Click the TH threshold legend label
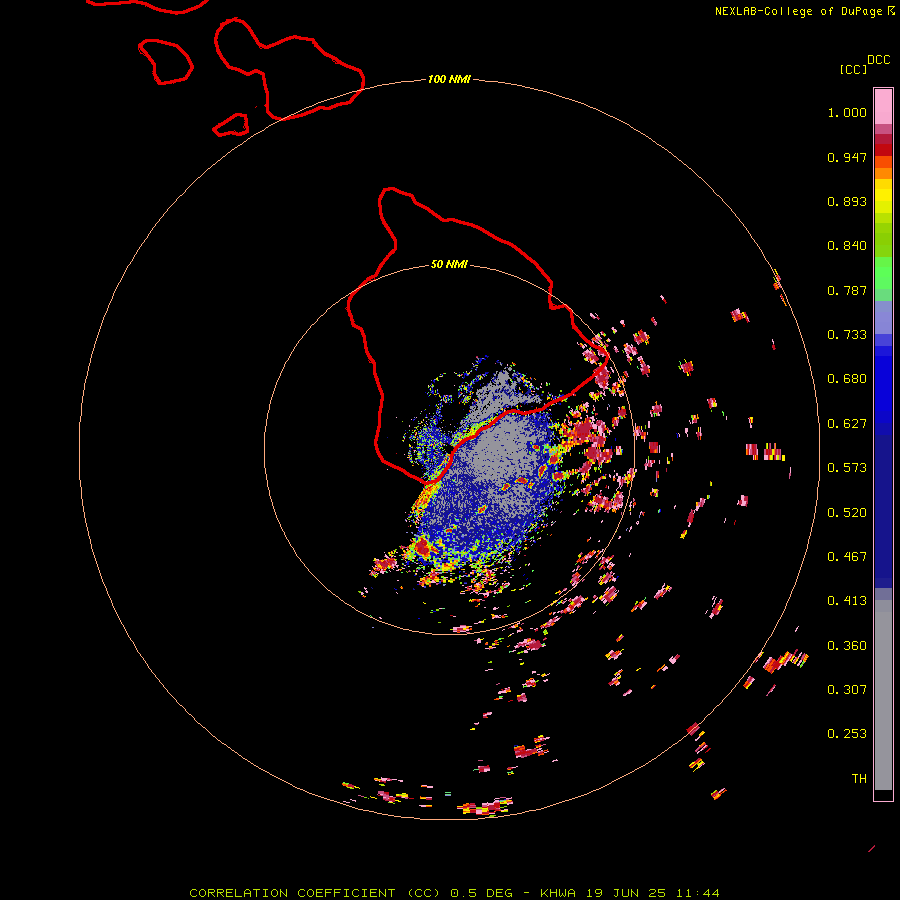This screenshot has height=900, width=900. click(859, 779)
